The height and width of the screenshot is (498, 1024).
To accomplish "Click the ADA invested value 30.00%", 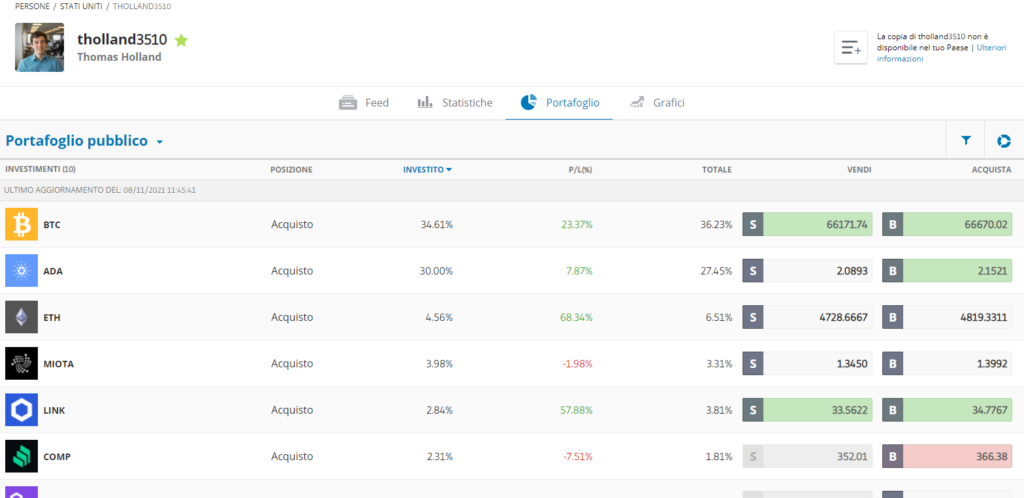I will click(436, 271).
